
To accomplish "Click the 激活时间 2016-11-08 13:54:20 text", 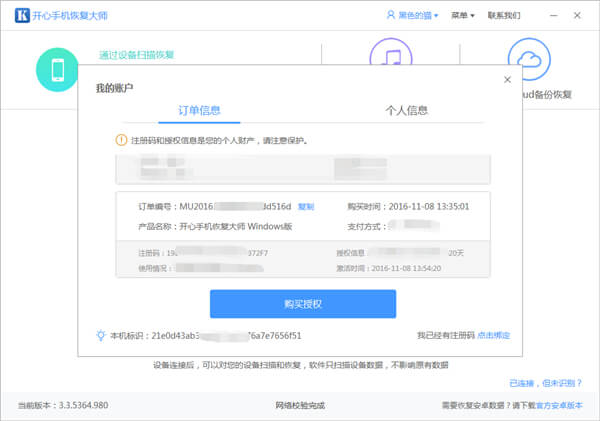I will 388,268.
